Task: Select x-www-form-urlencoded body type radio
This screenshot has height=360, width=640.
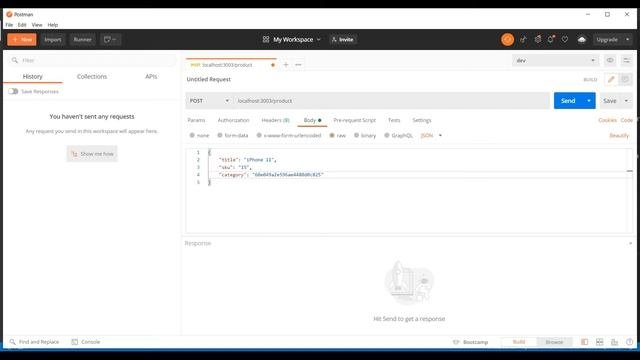Action: (259, 135)
